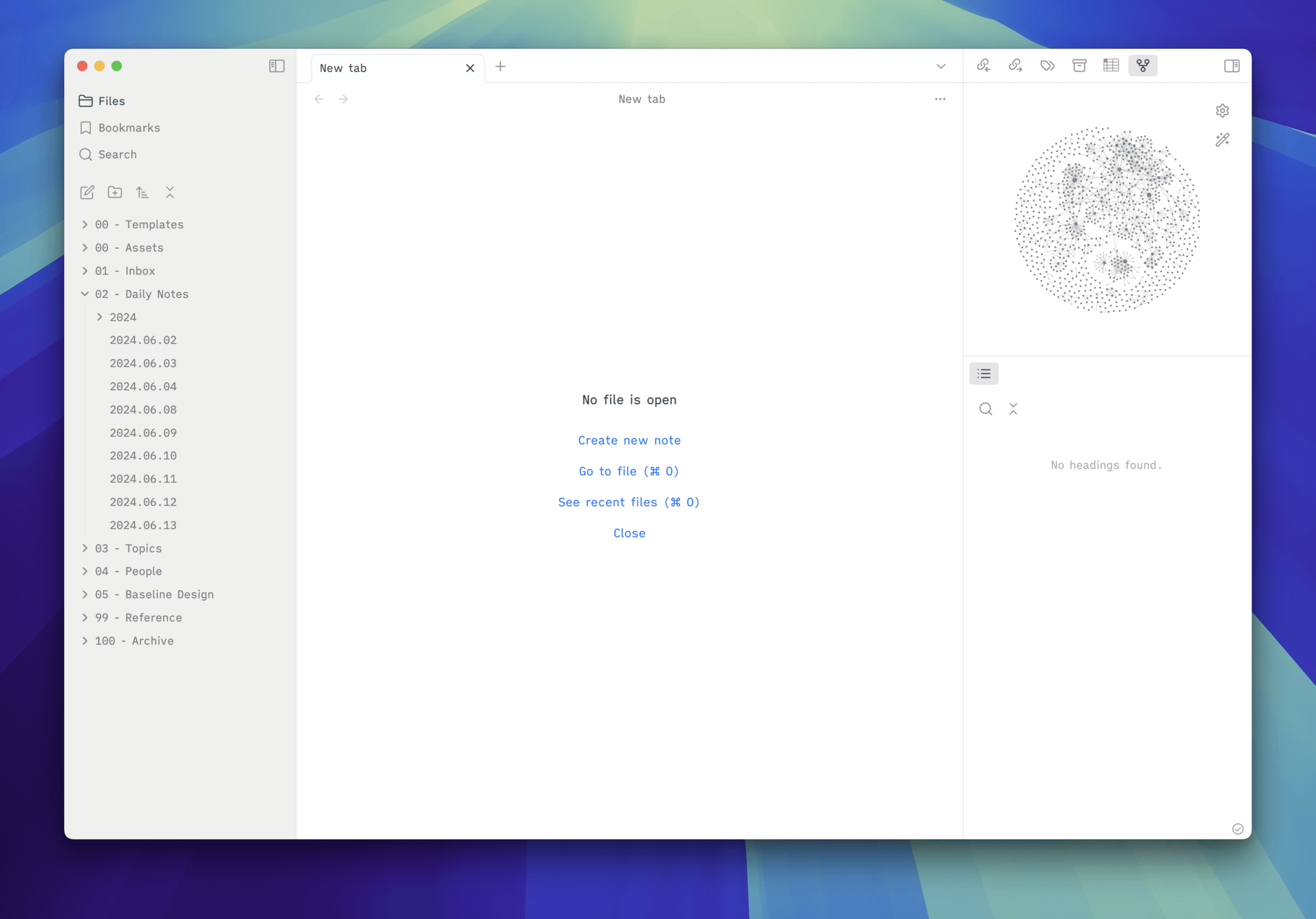Toggle the left sidebar

(x=277, y=66)
